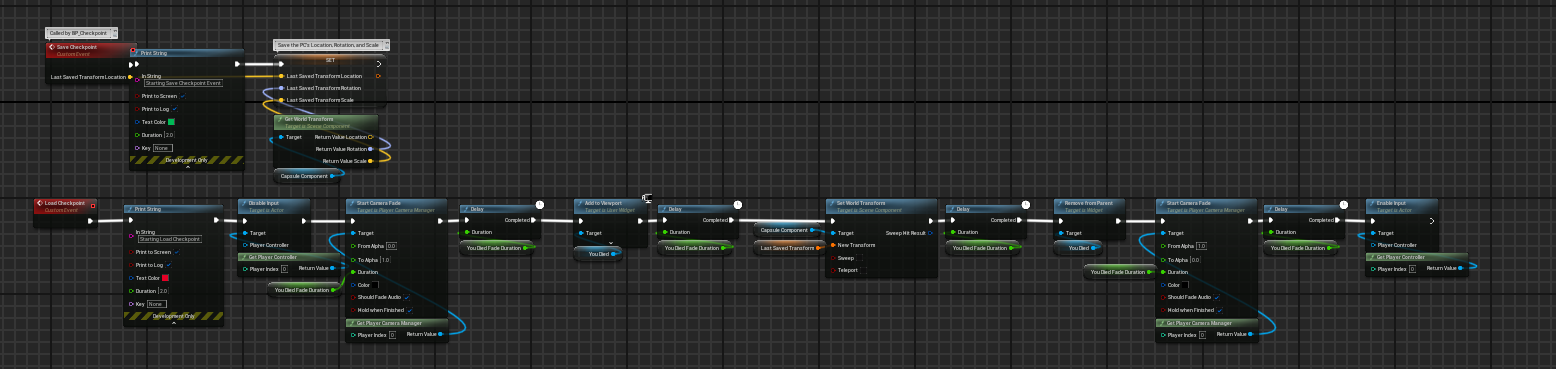Click the In String field 'Starting Load Checkpoint'
The height and width of the screenshot is (369, 1556).
[170, 240]
